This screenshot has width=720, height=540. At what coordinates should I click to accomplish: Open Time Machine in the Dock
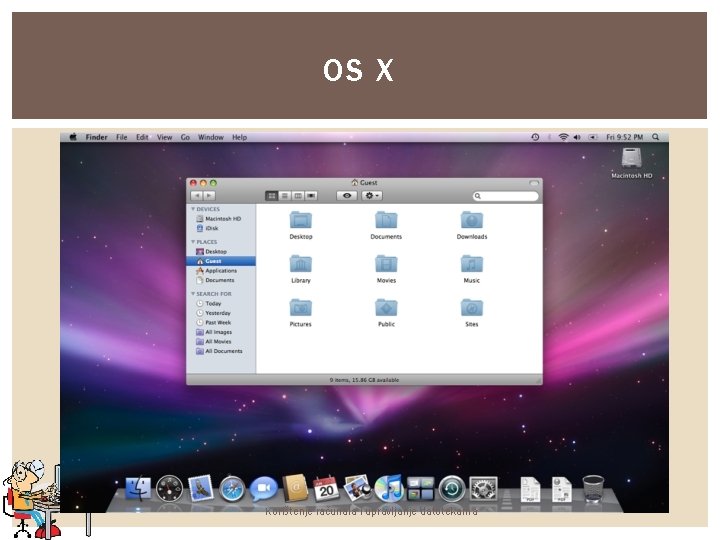pyautogui.click(x=452, y=489)
